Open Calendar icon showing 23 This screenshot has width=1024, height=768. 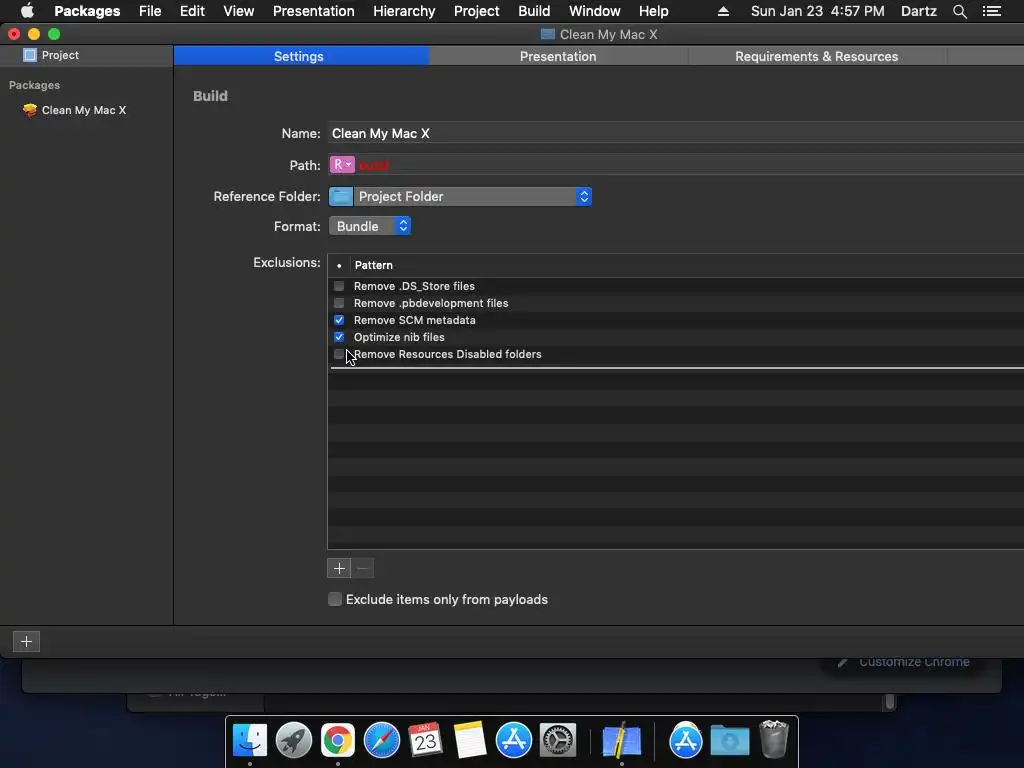(426, 741)
